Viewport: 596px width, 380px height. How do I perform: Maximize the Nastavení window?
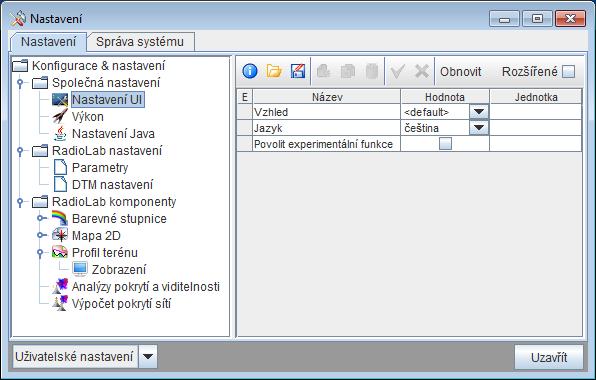point(537,19)
